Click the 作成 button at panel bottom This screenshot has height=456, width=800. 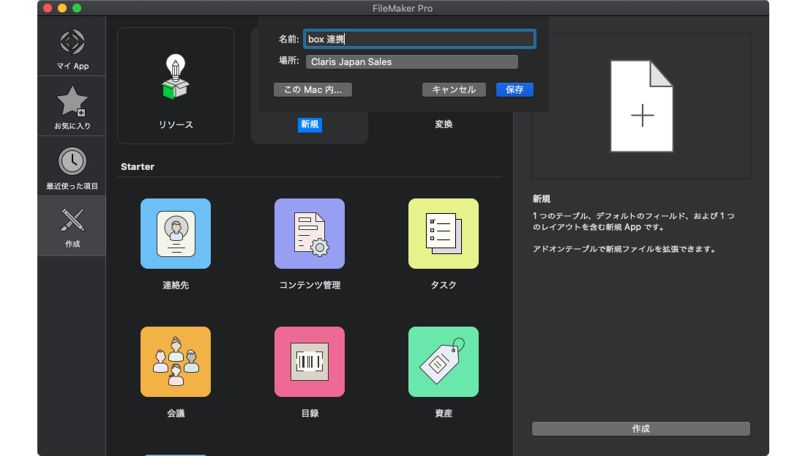[641, 428]
